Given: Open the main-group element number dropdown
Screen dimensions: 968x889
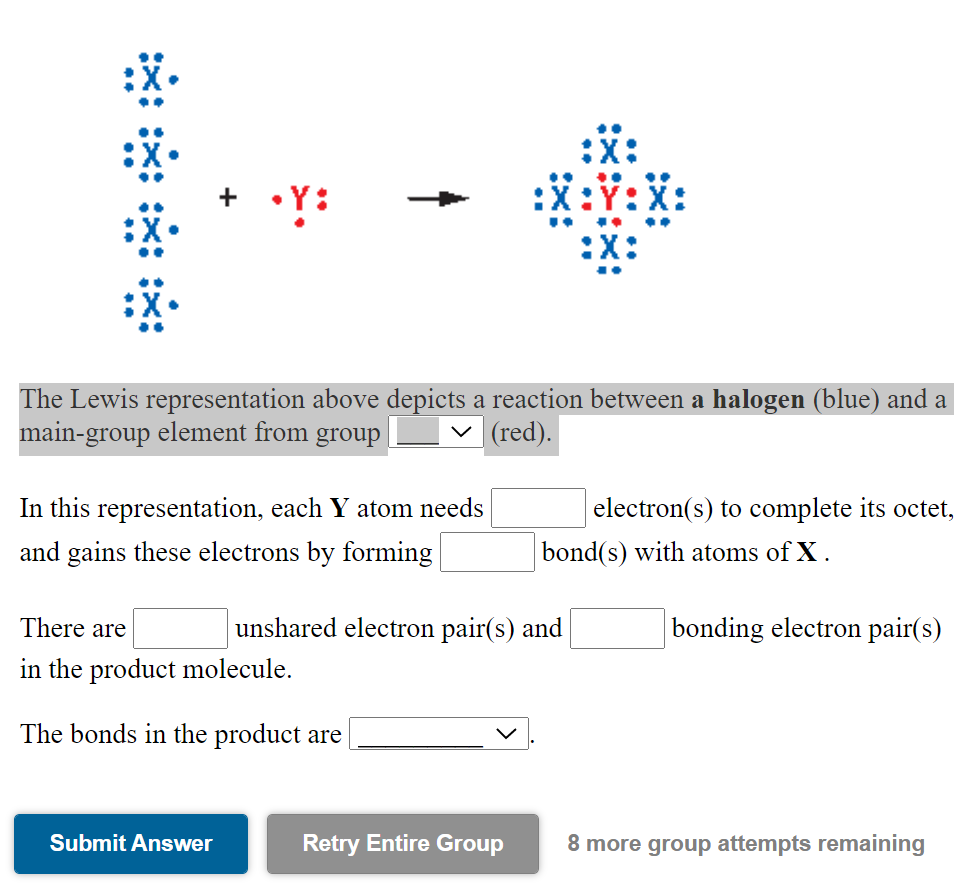Looking at the screenshot, I should [x=436, y=431].
